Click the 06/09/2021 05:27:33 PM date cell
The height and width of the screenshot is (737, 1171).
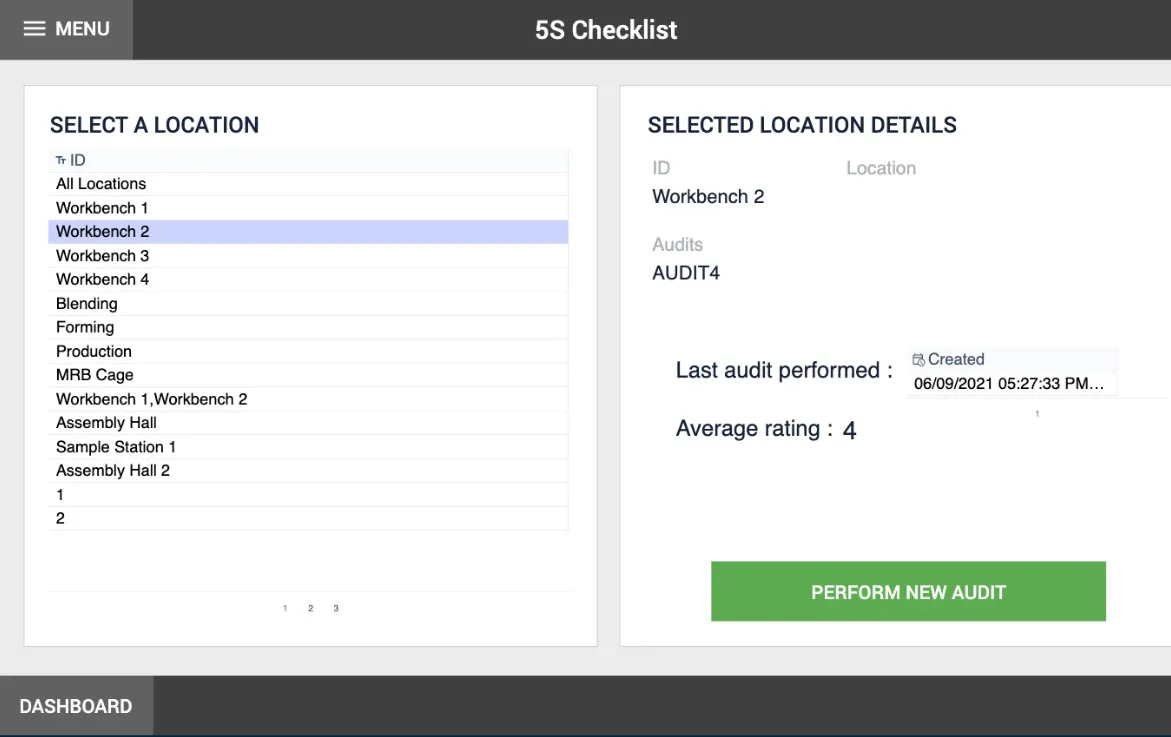pyautogui.click(x=1011, y=384)
